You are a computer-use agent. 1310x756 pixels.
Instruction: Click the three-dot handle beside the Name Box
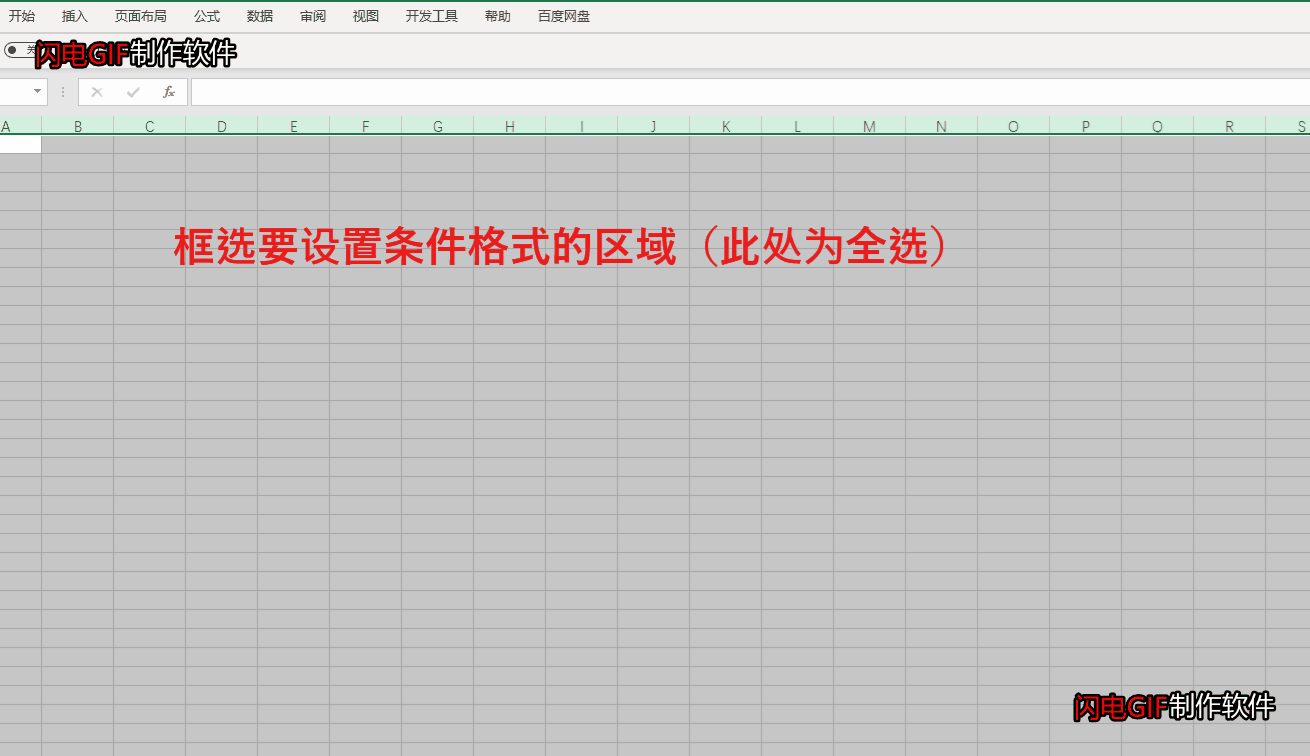coord(63,92)
